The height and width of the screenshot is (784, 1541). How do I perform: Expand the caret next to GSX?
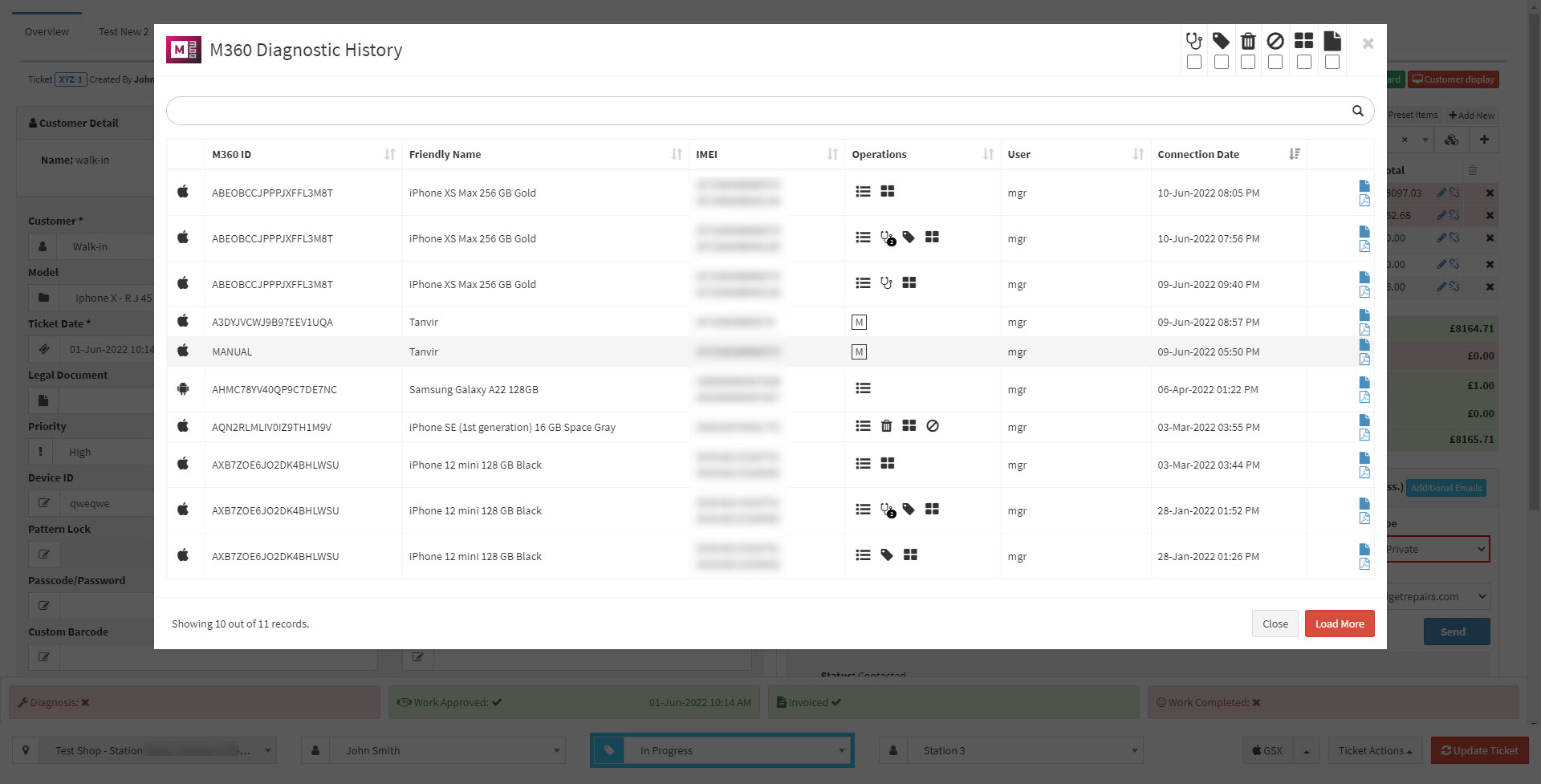pyautogui.click(x=1306, y=750)
